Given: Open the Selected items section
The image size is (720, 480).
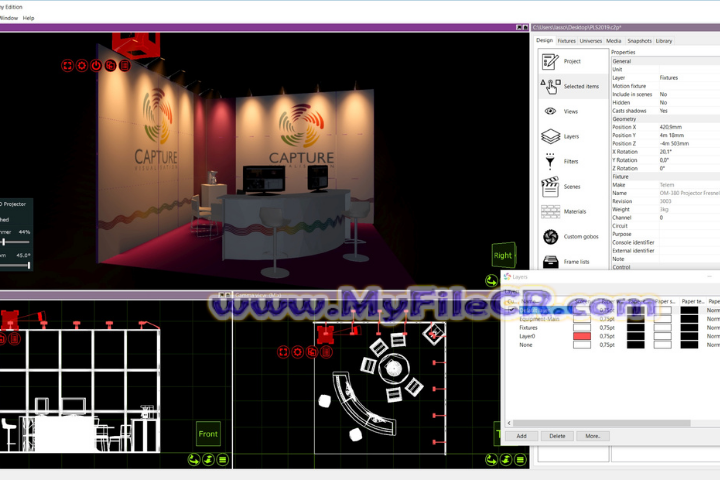Looking at the screenshot, I should (573, 86).
